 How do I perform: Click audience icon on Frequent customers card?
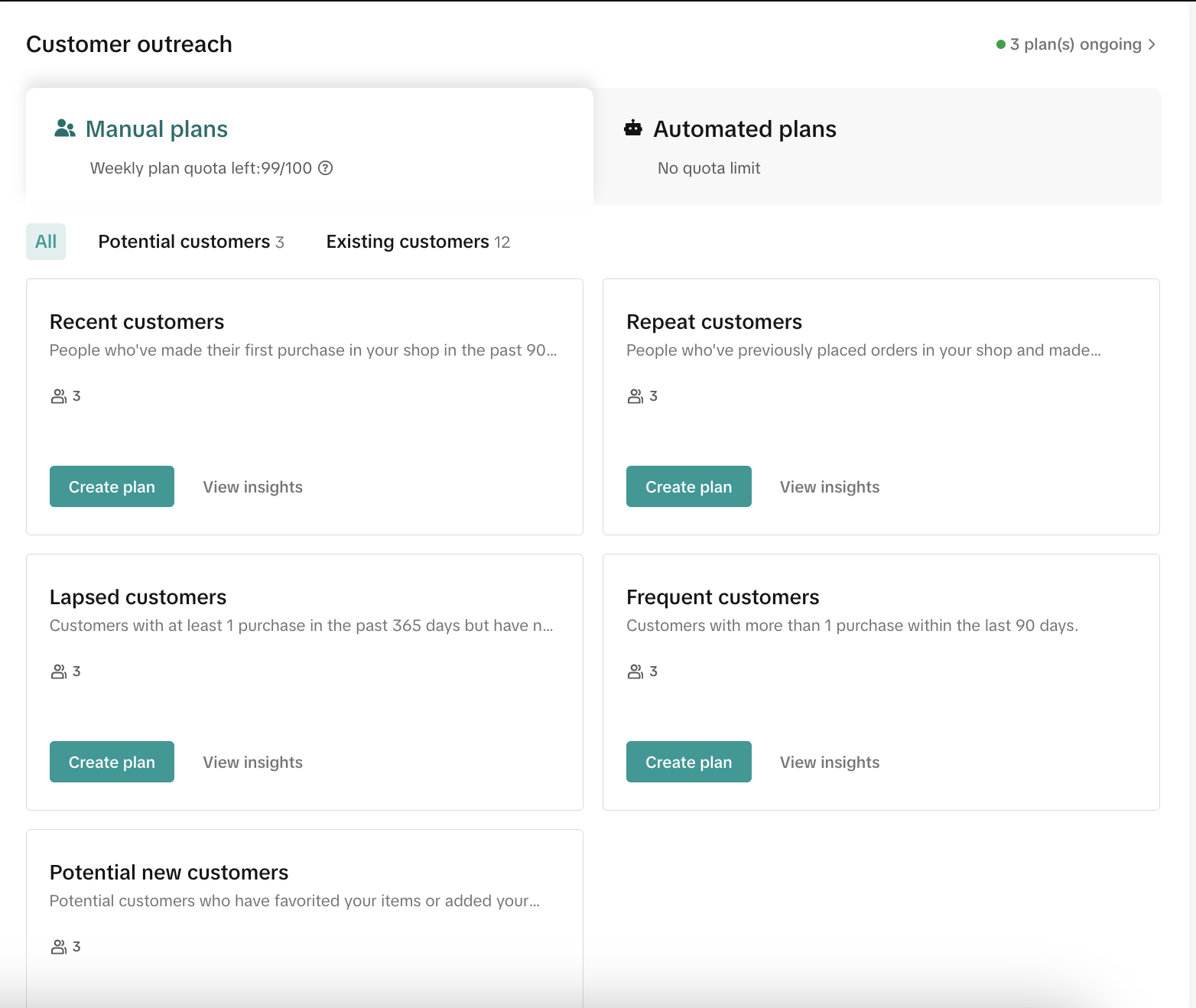click(x=635, y=671)
